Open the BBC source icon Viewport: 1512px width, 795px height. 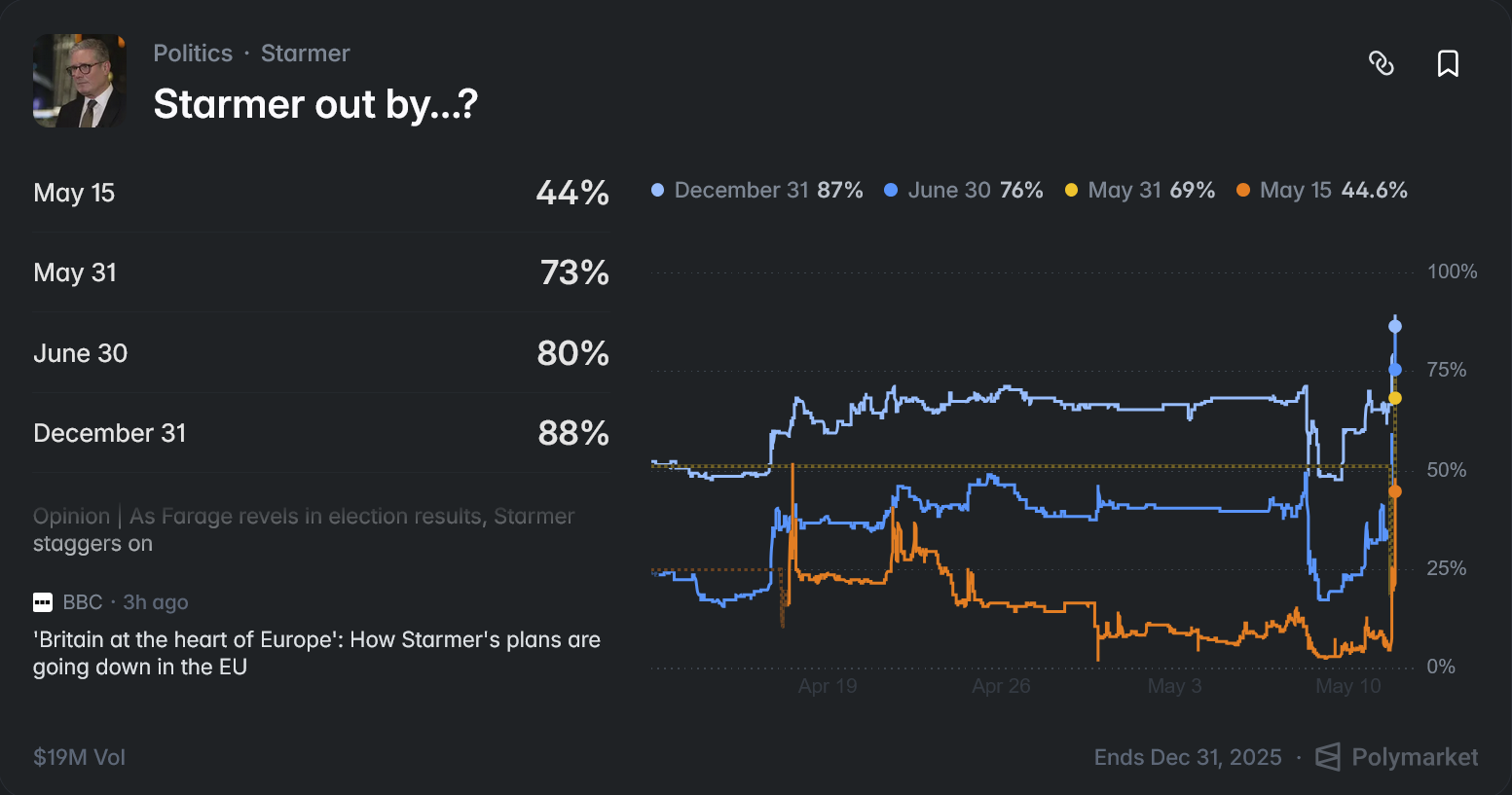coord(43,602)
